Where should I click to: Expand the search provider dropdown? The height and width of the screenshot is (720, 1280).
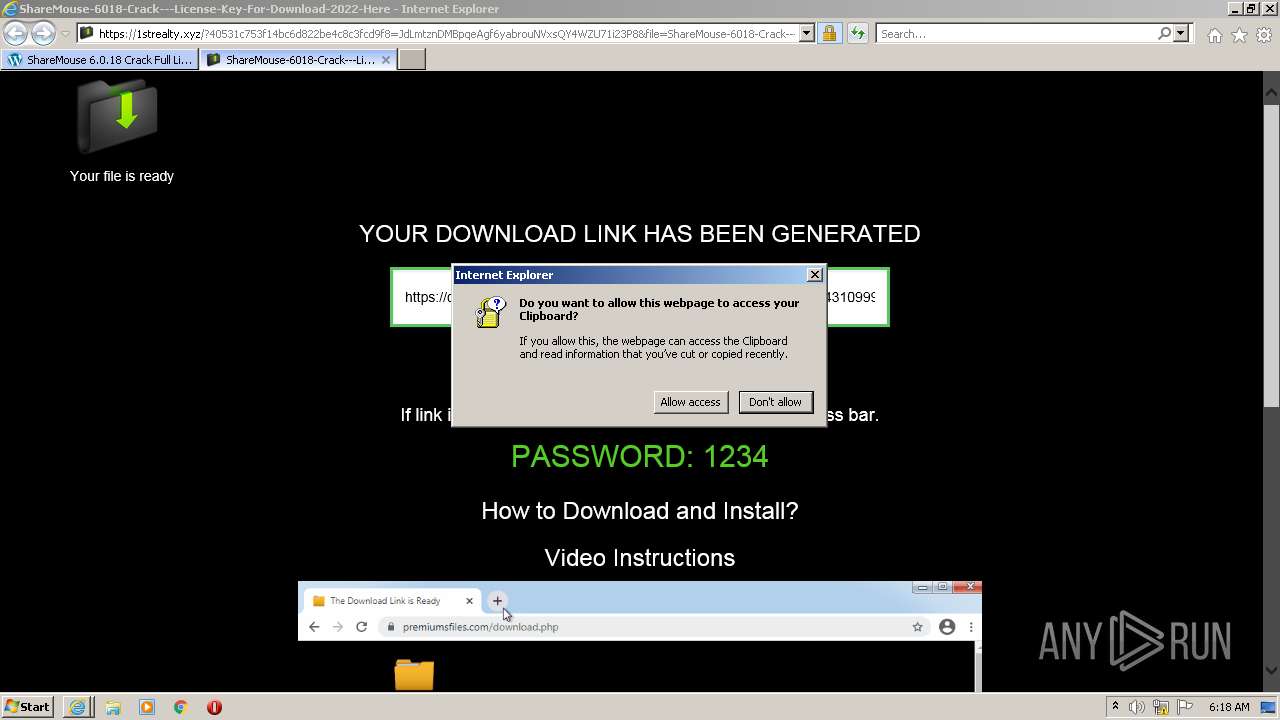click(1181, 34)
